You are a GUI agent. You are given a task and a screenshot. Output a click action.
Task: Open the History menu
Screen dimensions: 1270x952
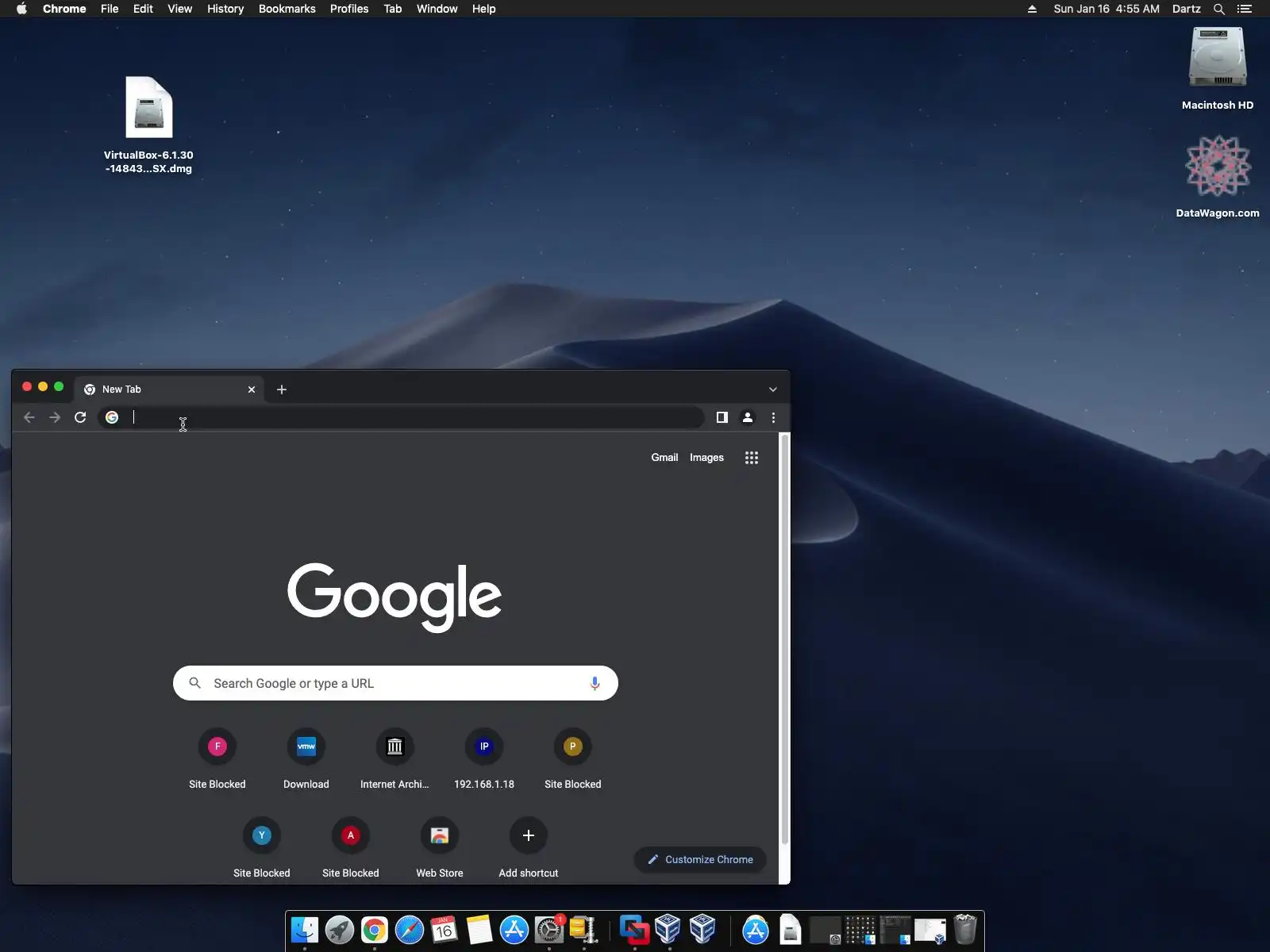(225, 9)
